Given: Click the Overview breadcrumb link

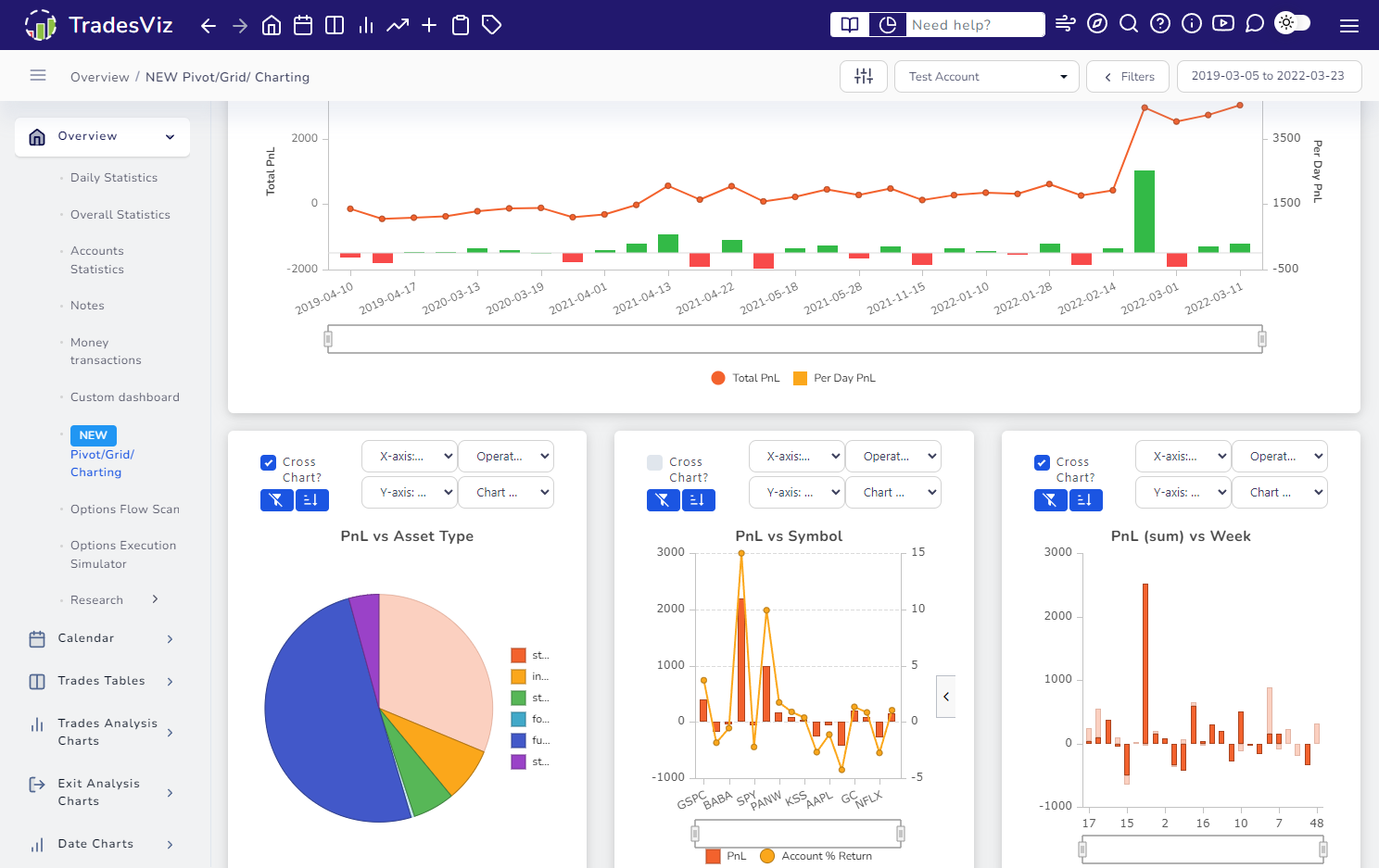Looking at the screenshot, I should [x=100, y=77].
